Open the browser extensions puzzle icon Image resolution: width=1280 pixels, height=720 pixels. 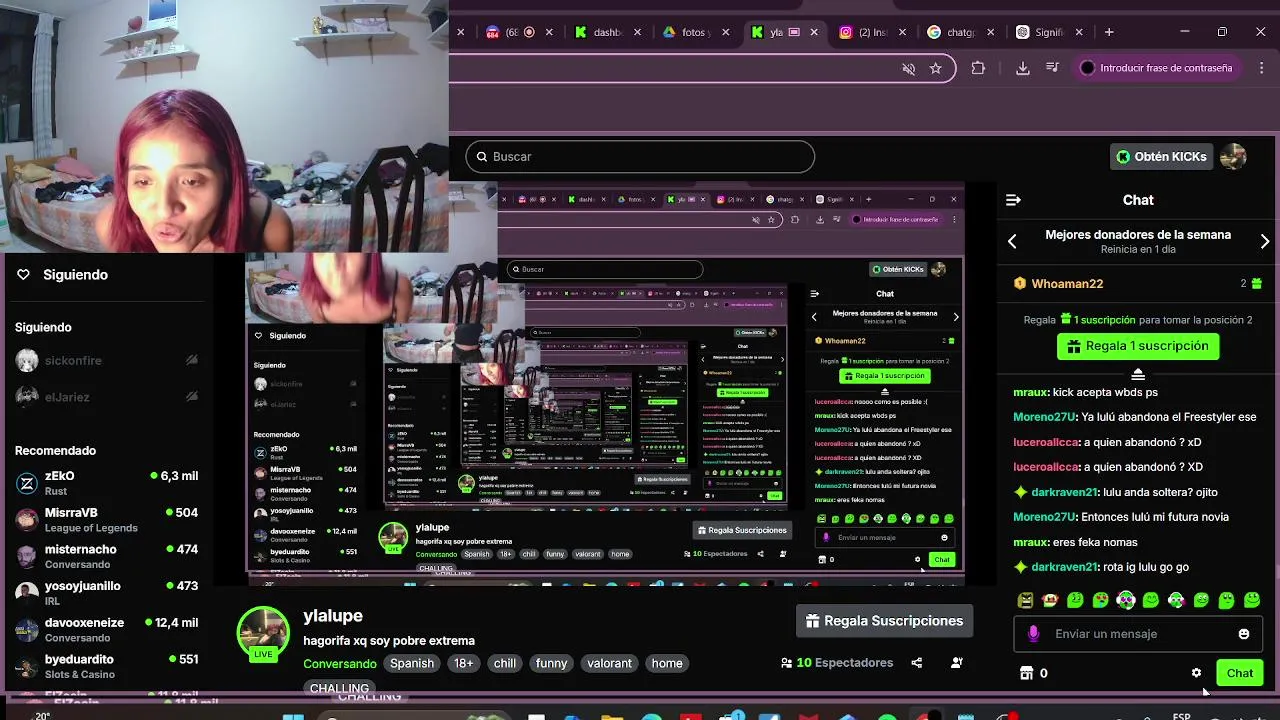tap(978, 68)
